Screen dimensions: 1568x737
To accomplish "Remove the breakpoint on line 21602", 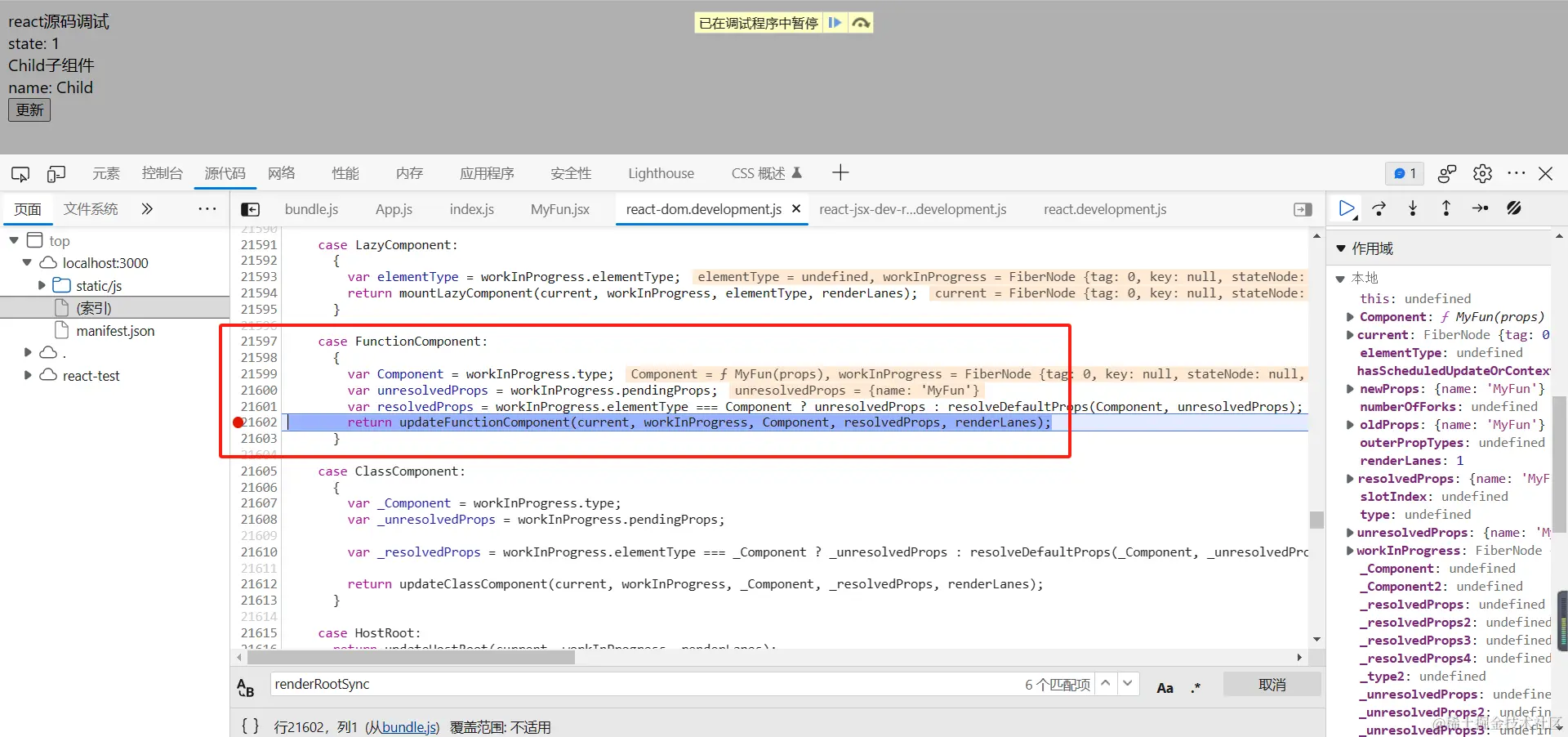I will (238, 422).
